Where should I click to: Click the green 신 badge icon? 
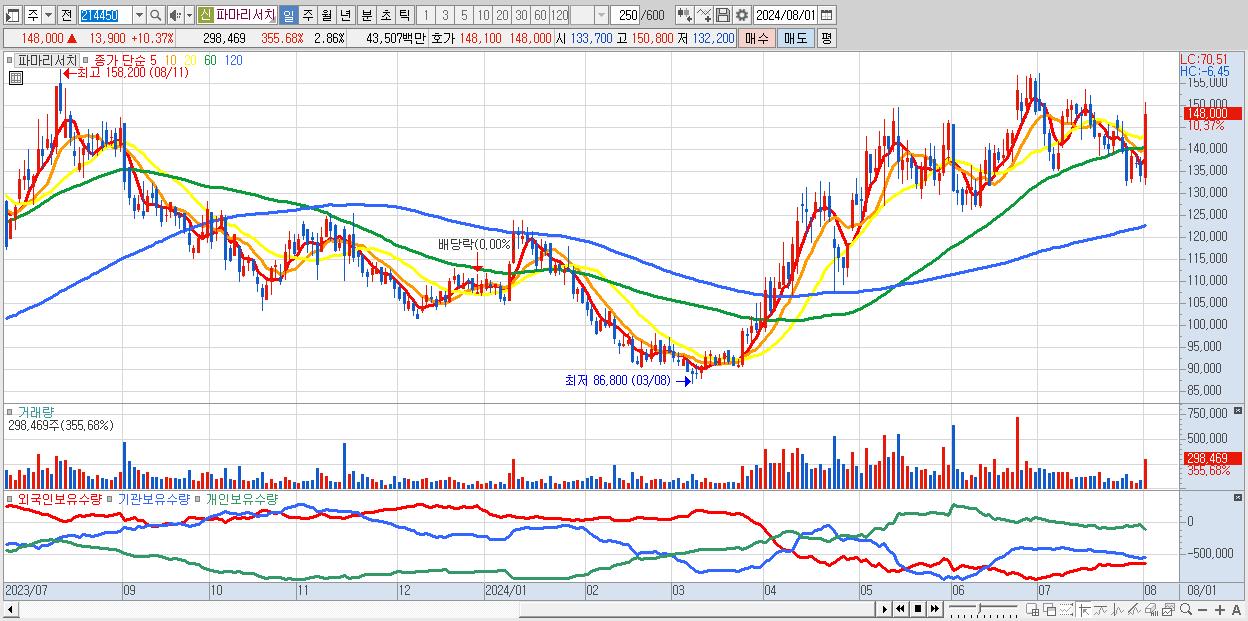[x=205, y=16]
